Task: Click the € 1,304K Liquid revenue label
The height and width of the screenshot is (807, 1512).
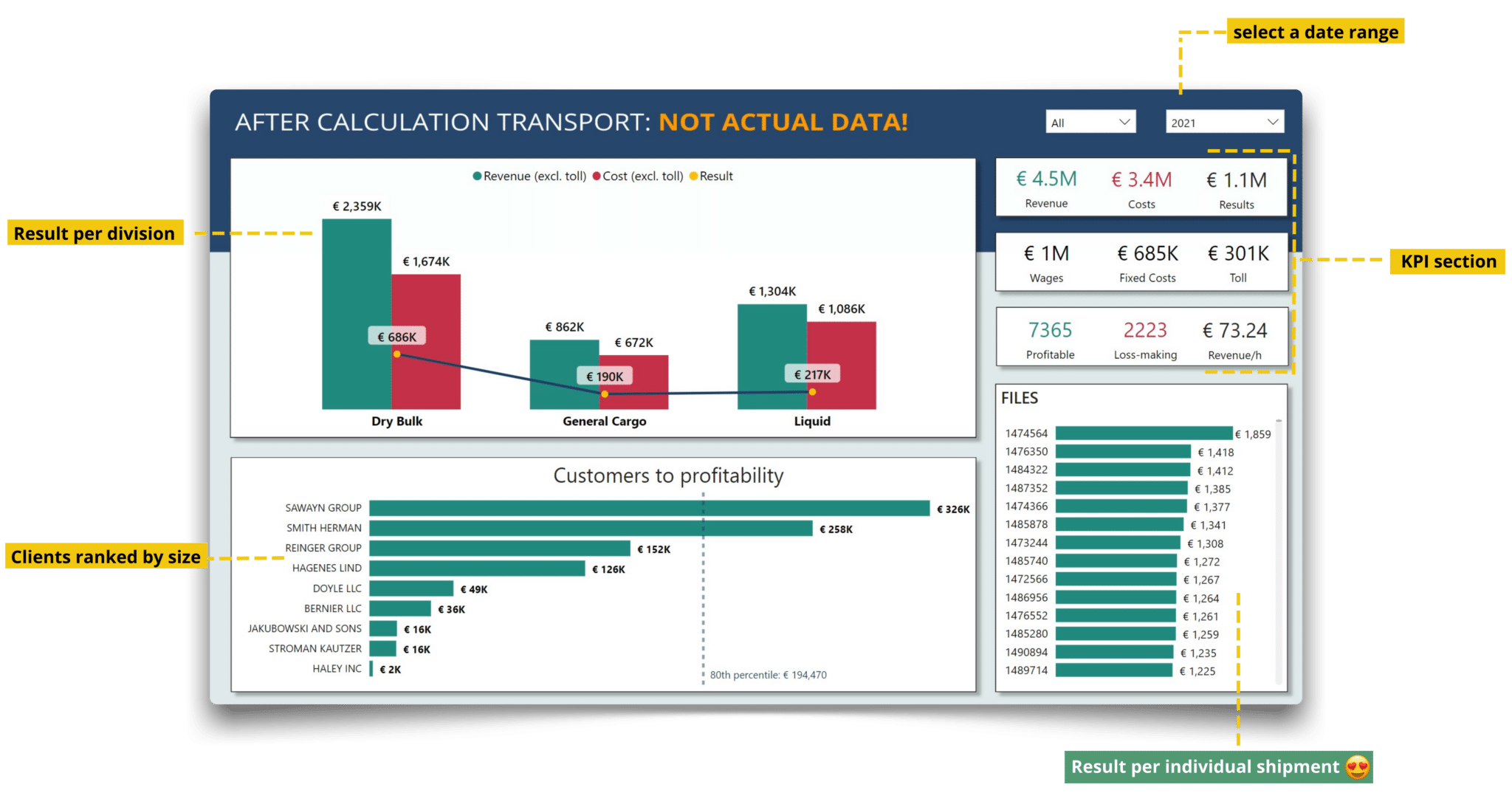Action: (x=772, y=292)
